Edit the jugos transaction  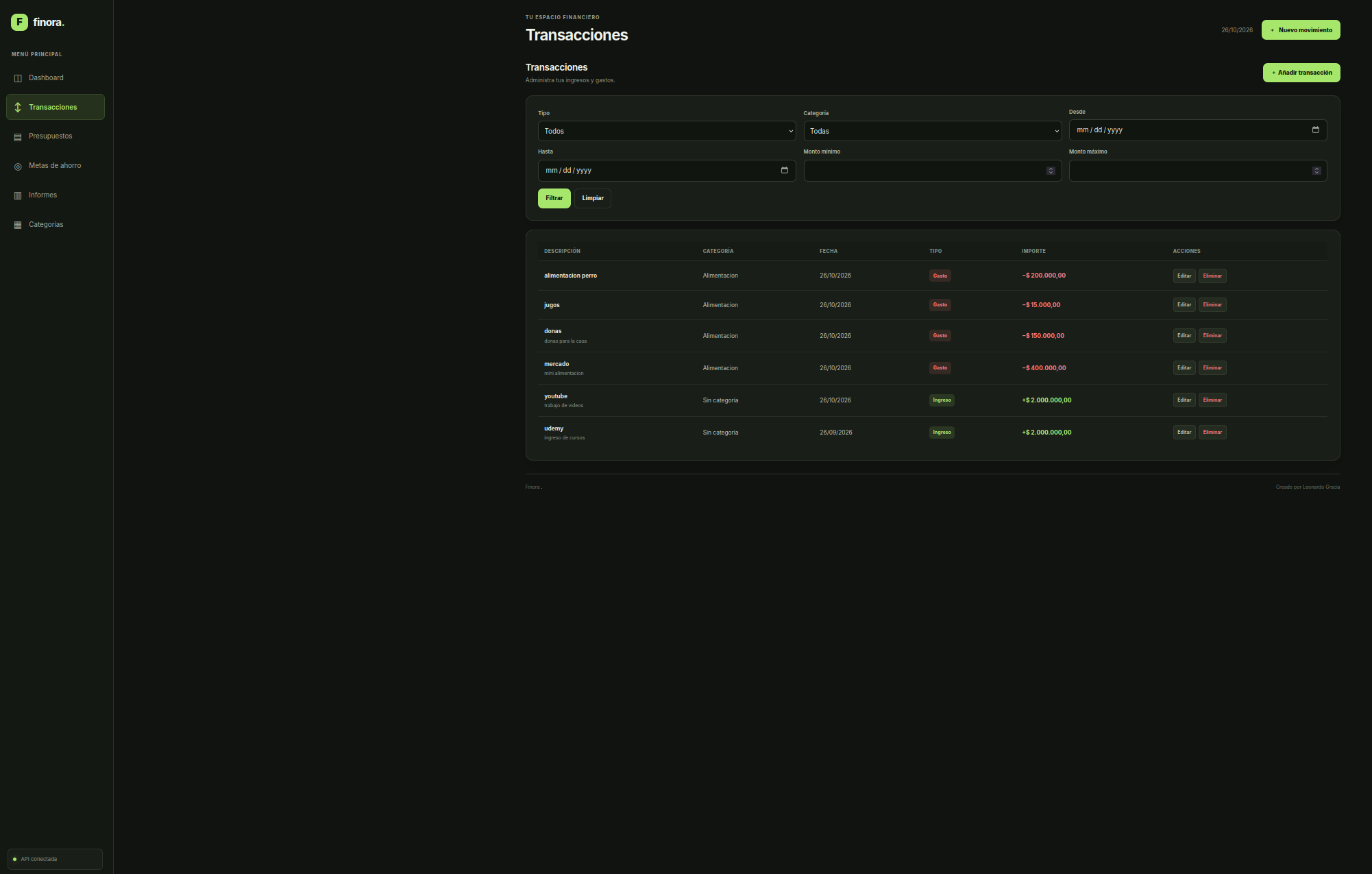[x=1184, y=304]
